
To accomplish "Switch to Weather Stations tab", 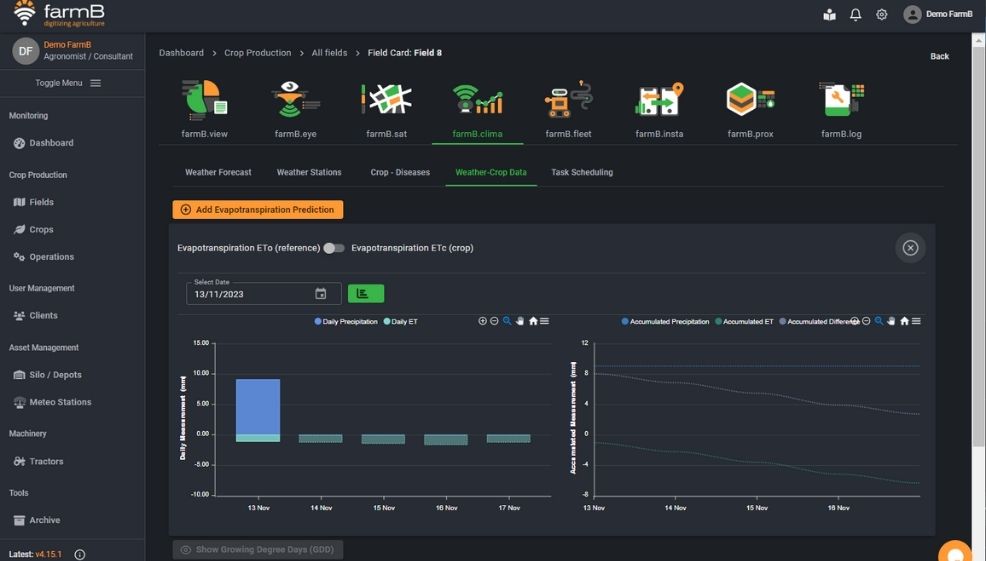I will 309,172.
